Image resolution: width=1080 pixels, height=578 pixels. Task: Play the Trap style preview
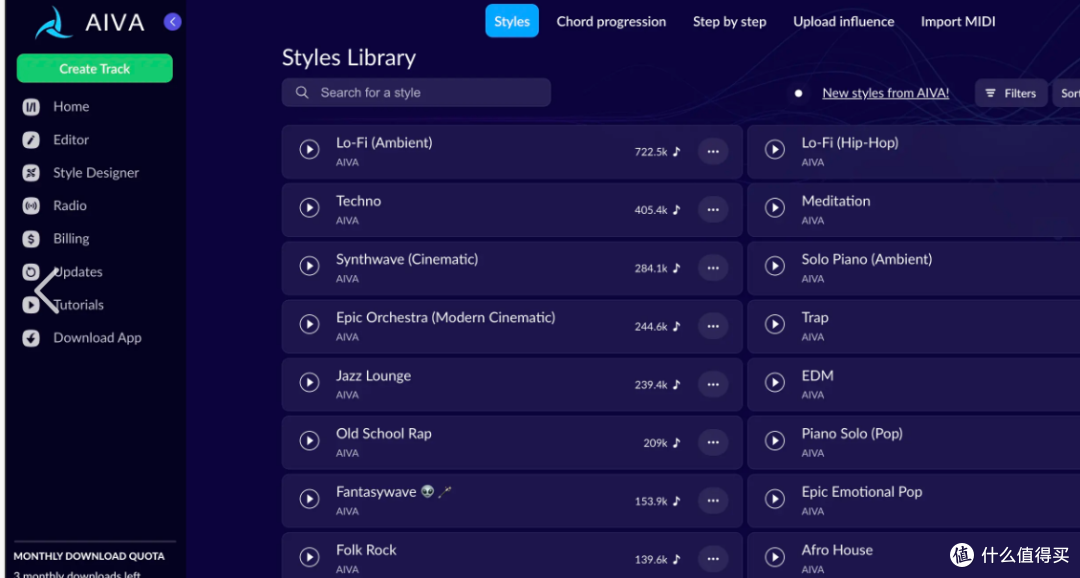(x=775, y=324)
